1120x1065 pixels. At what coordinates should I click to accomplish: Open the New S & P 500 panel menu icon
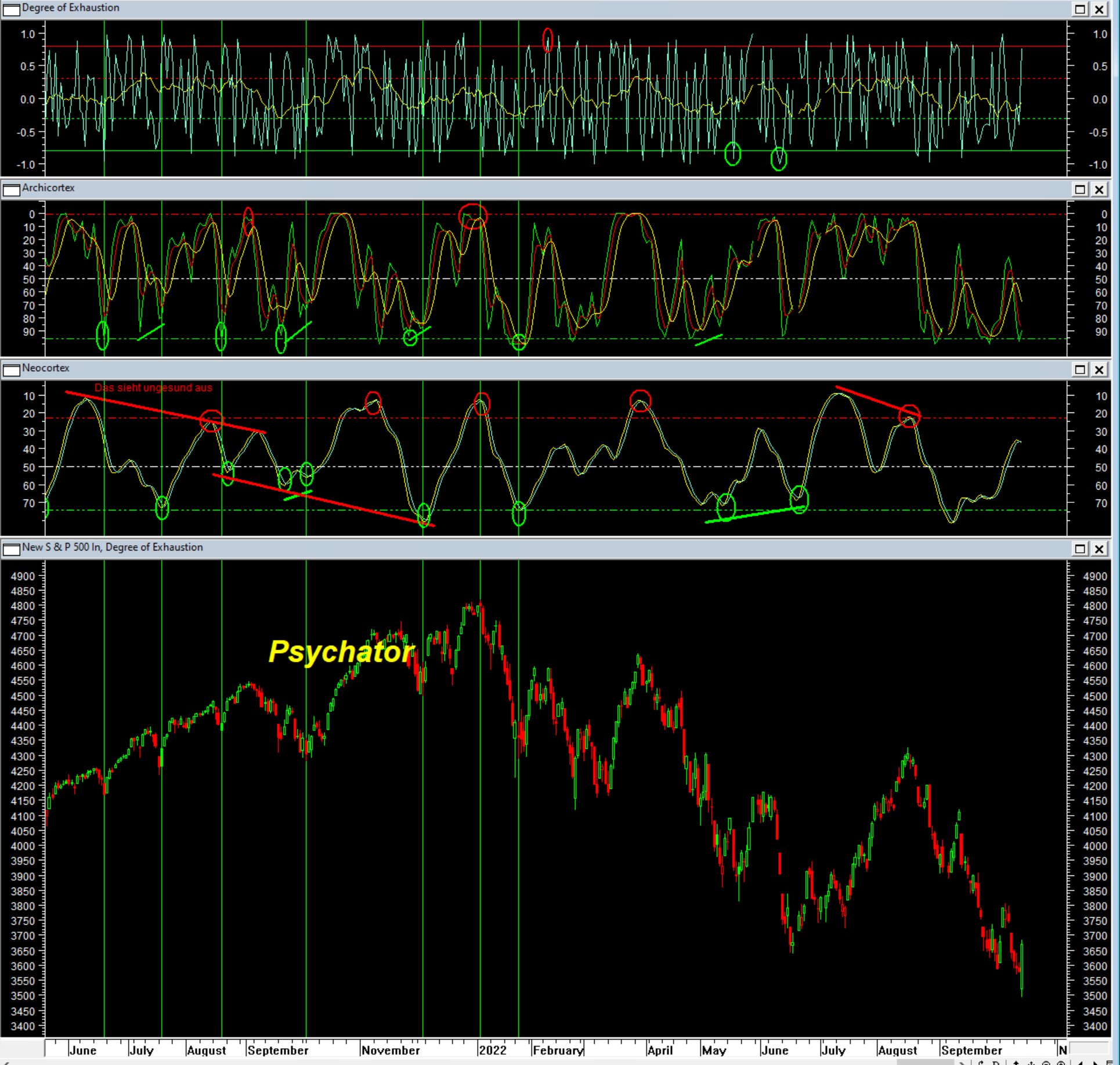(11, 549)
